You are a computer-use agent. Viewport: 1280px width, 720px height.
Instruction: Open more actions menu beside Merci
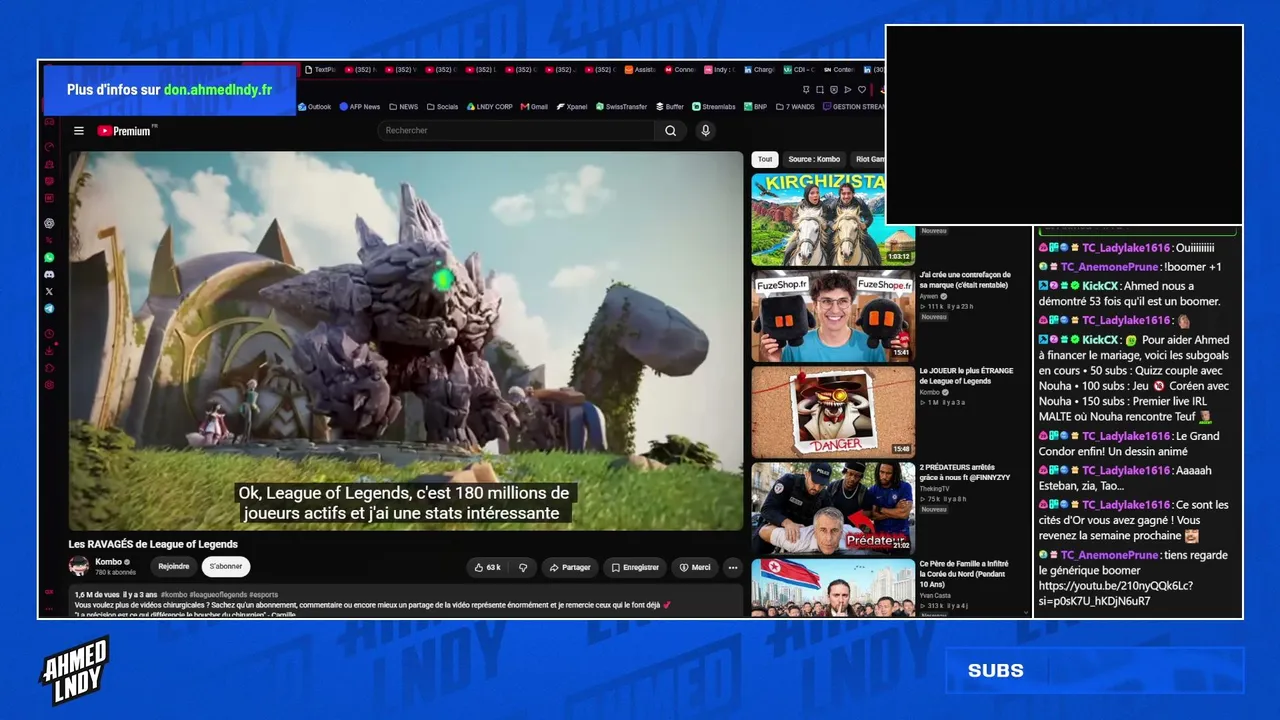coord(733,567)
